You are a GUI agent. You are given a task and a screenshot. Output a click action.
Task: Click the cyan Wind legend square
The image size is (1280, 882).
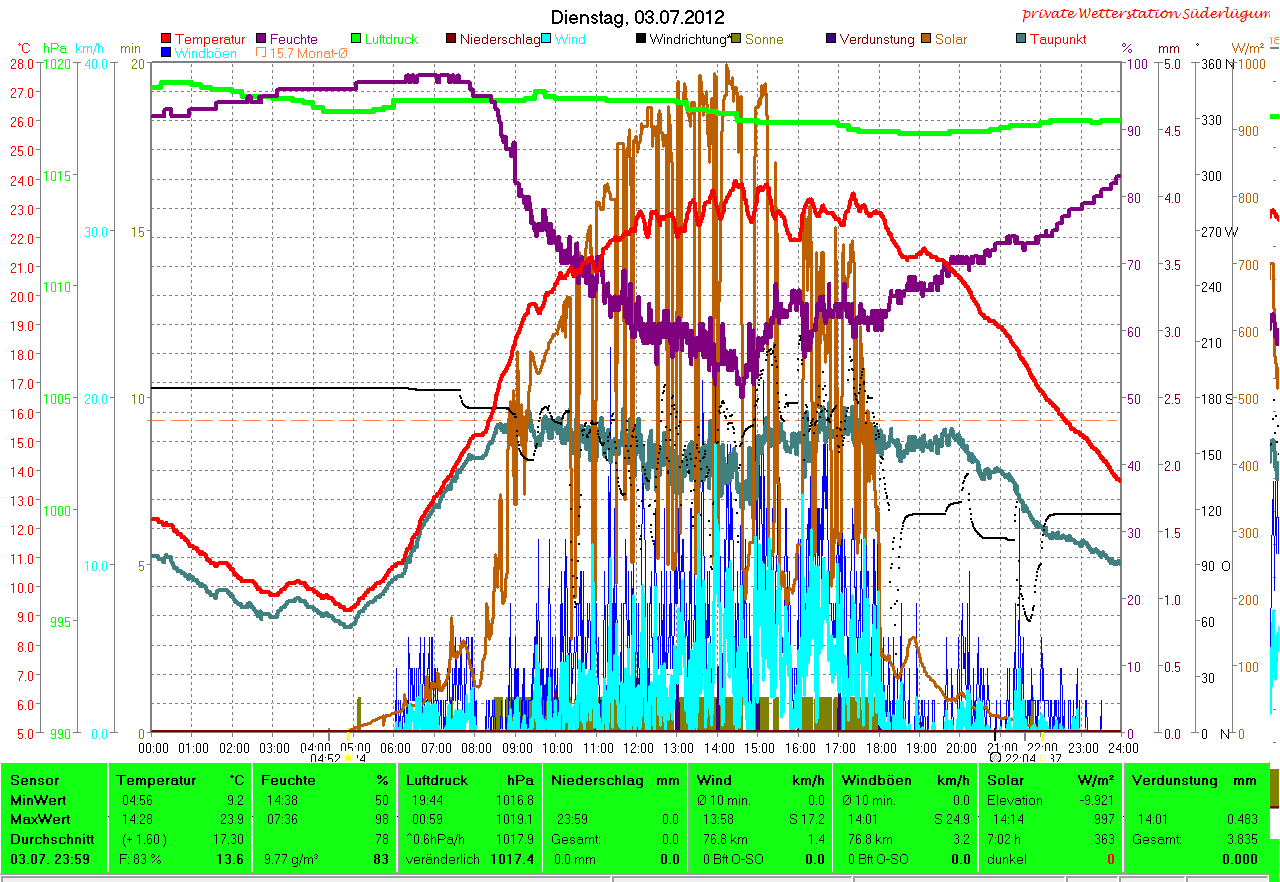548,40
